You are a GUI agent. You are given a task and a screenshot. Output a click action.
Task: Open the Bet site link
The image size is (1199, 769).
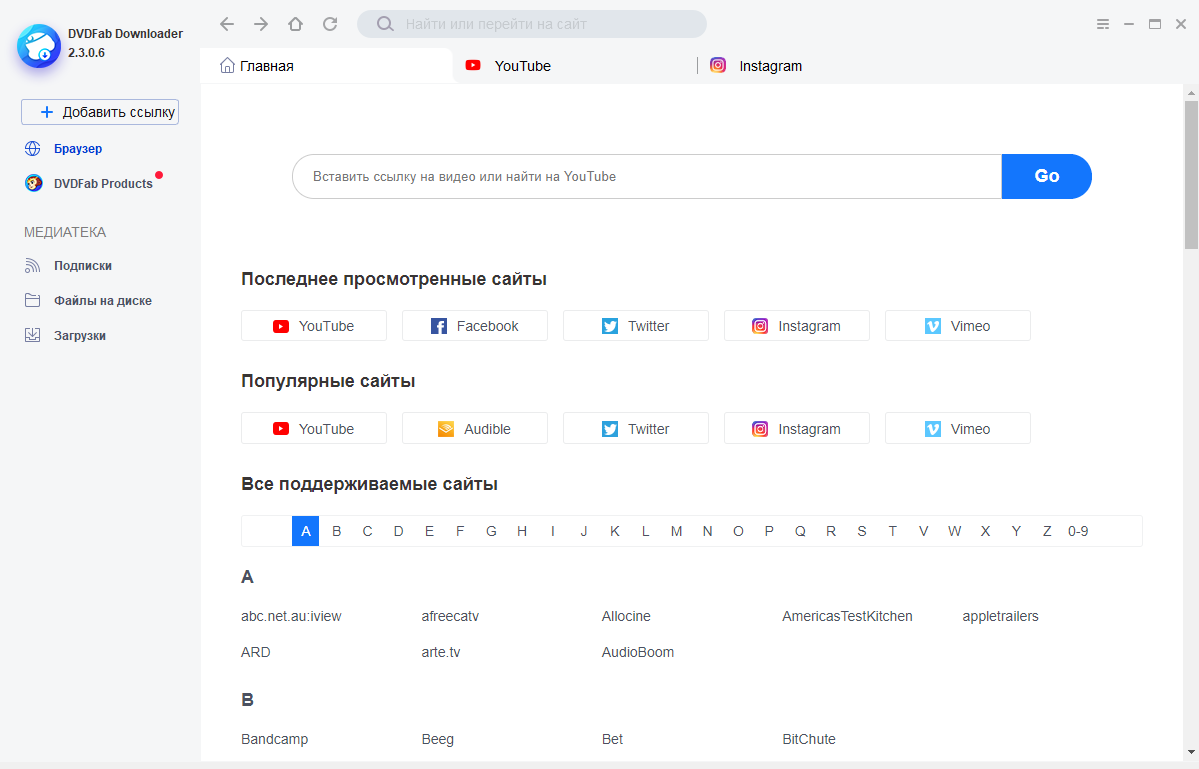point(612,739)
